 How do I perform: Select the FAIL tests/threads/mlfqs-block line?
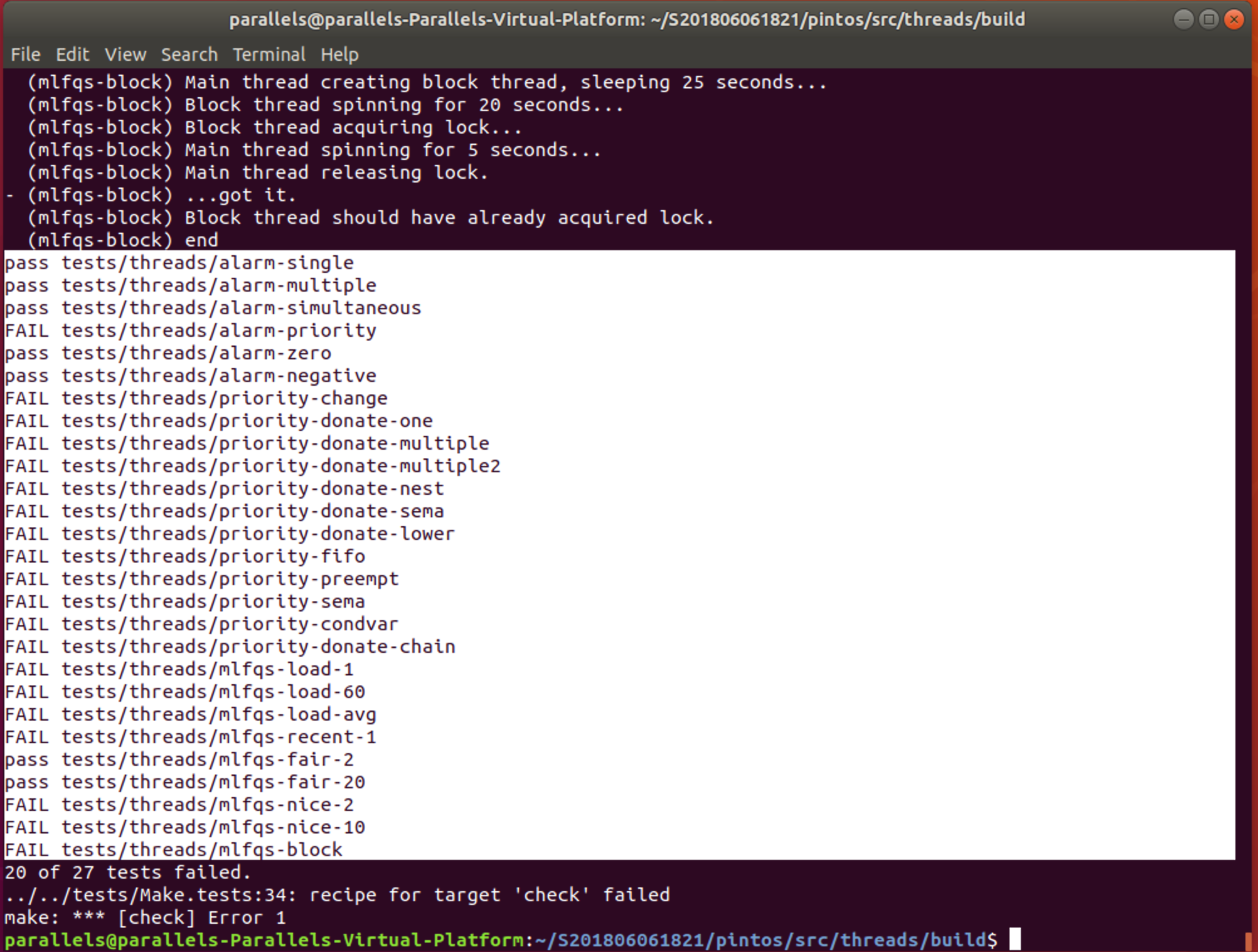coord(173,849)
